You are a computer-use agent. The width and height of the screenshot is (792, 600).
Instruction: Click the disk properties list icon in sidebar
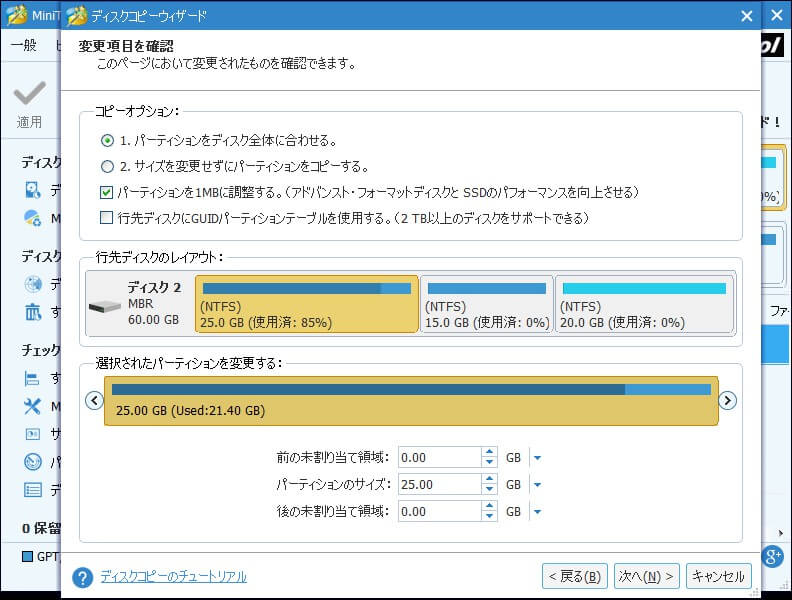coord(33,489)
